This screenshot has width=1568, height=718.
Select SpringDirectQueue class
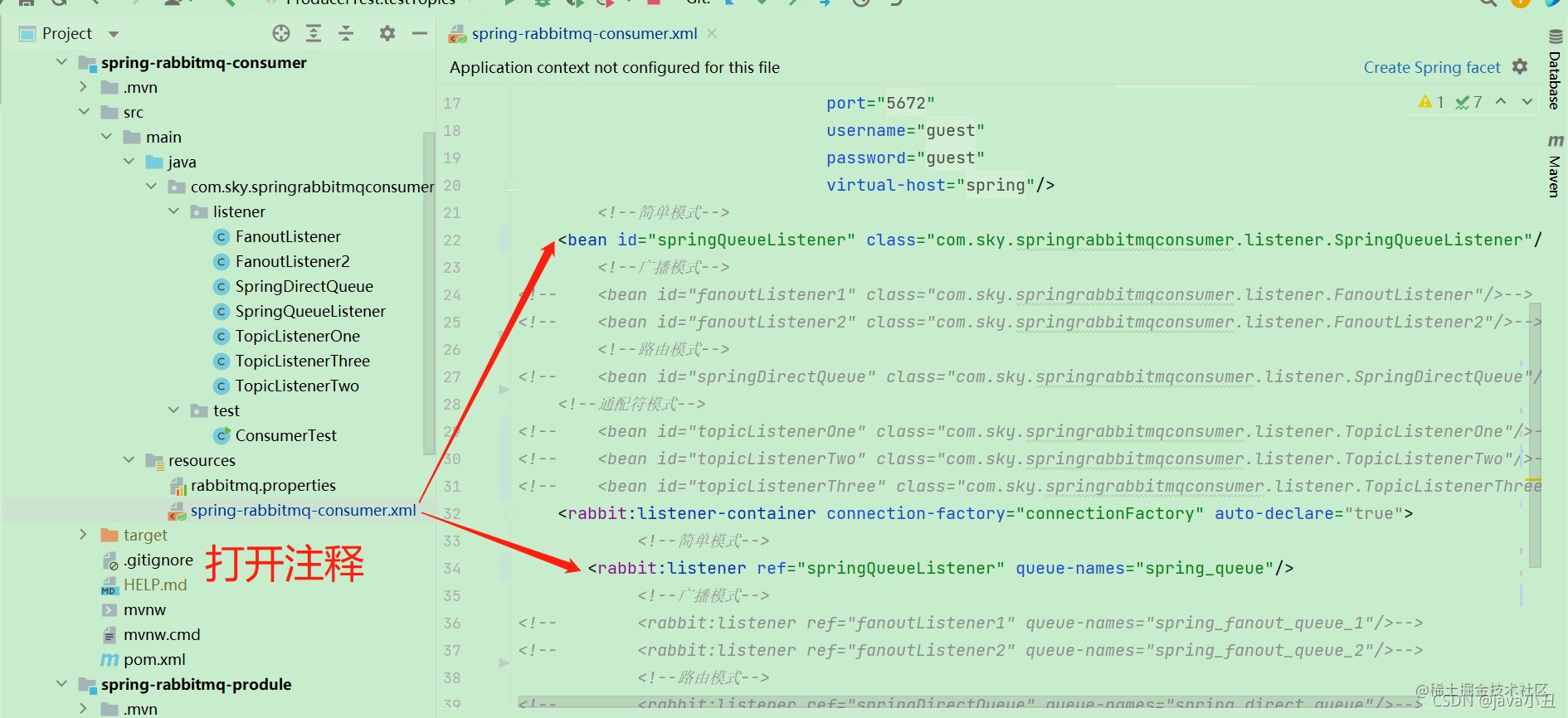(304, 286)
